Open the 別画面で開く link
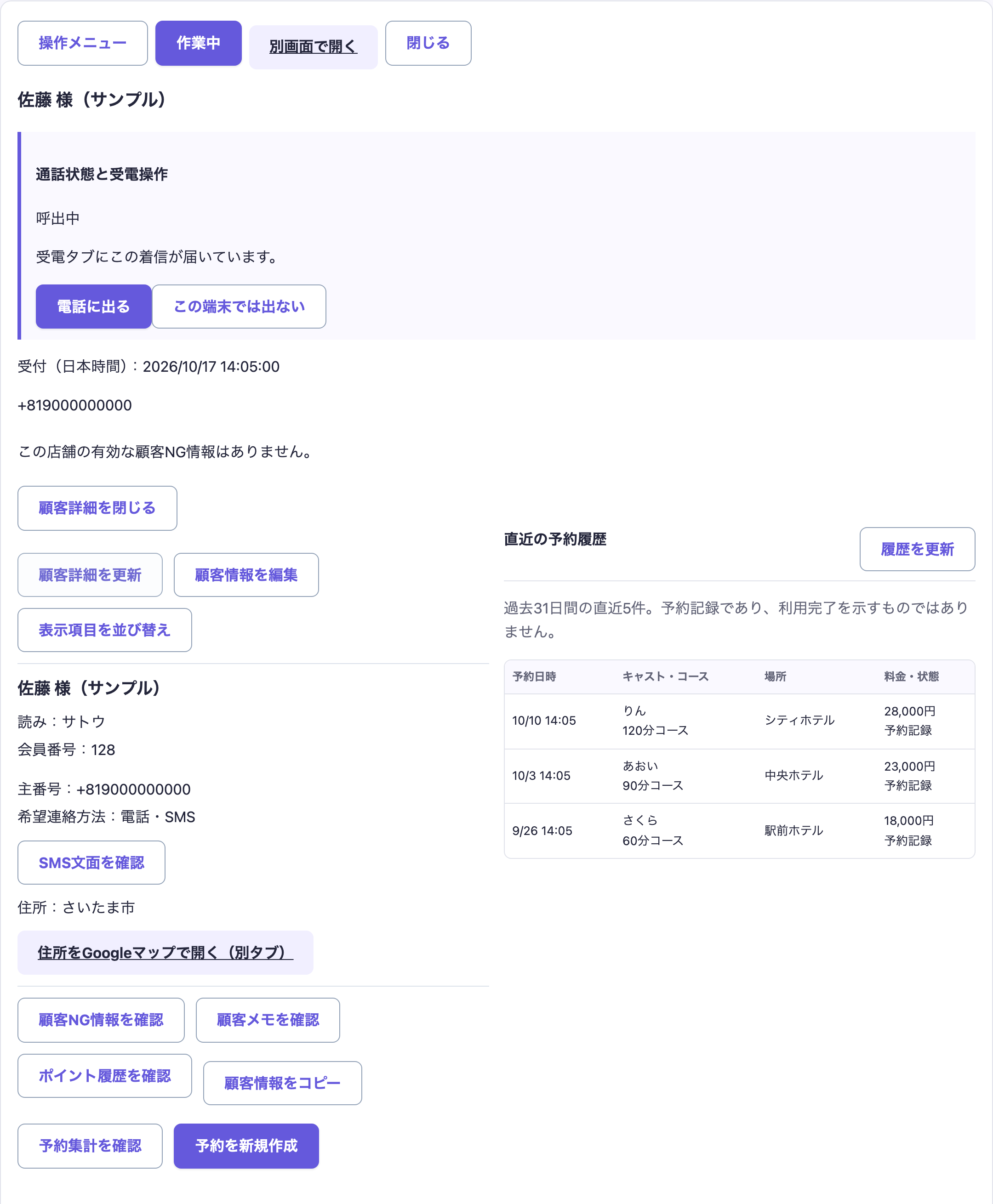The height and width of the screenshot is (1204, 993). pyautogui.click(x=314, y=47)
